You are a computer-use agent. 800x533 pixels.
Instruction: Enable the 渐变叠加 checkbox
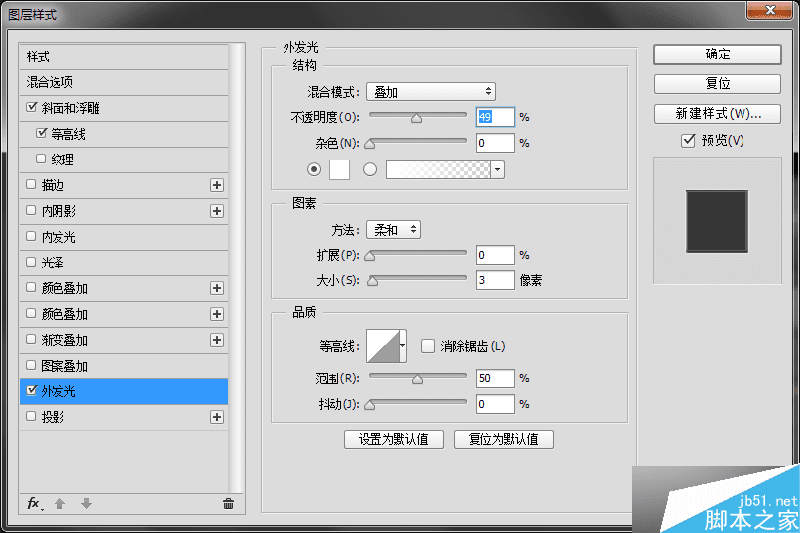(31, 339)
